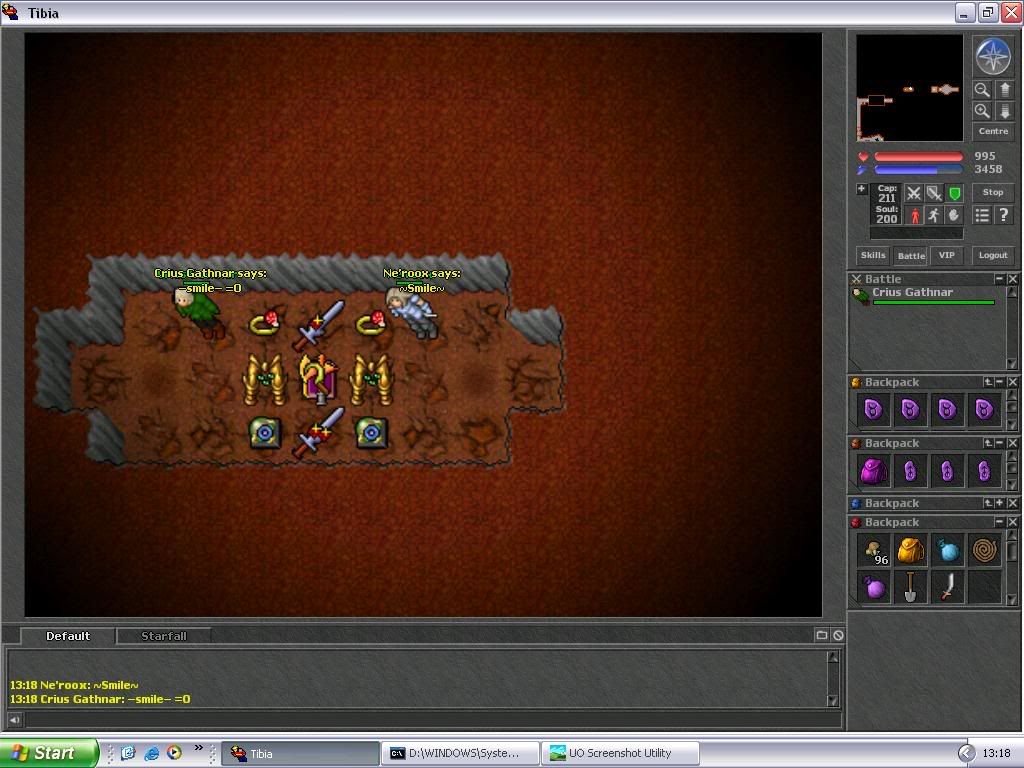Switch to the Starfall chat tab

164,636
